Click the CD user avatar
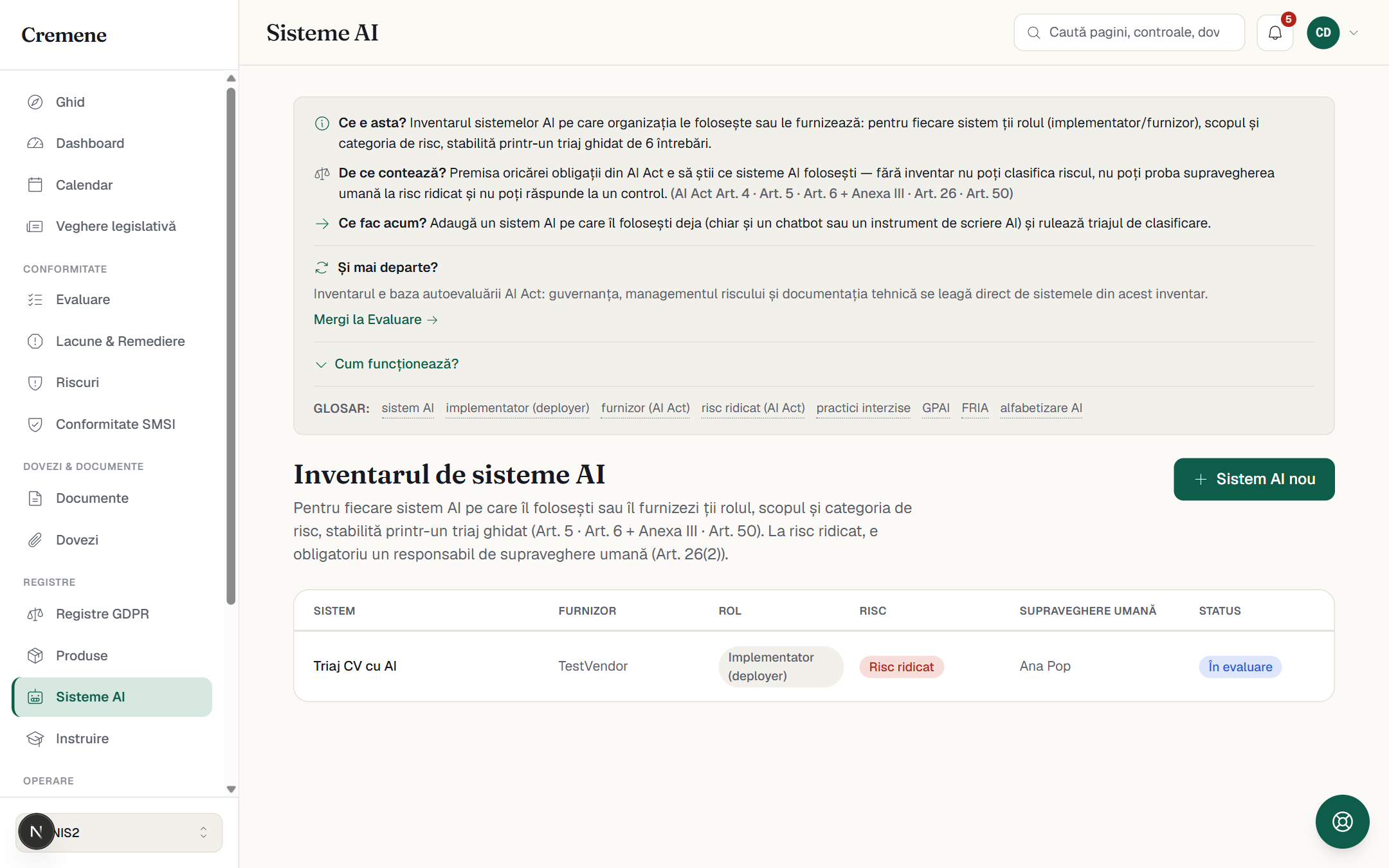Screen dimensions: 1389x868 1323,33
